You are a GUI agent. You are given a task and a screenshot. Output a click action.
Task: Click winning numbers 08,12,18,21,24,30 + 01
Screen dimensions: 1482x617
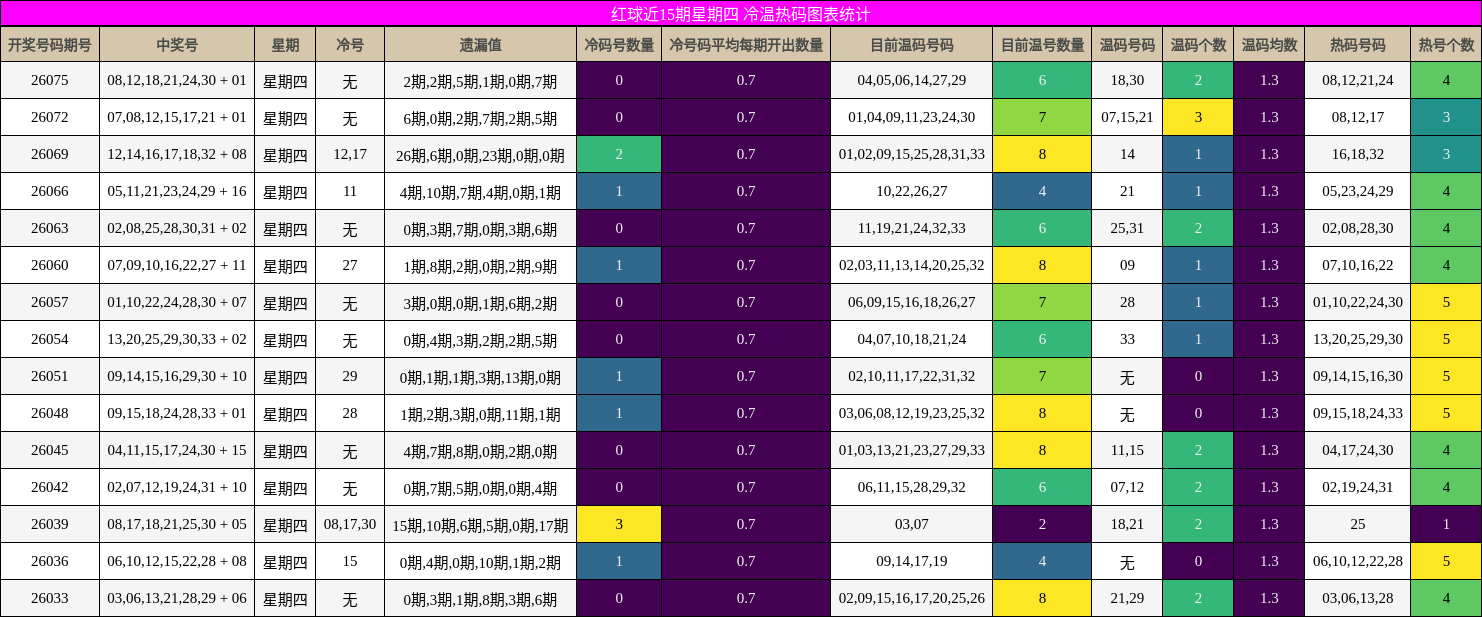(x=177, y=80)
